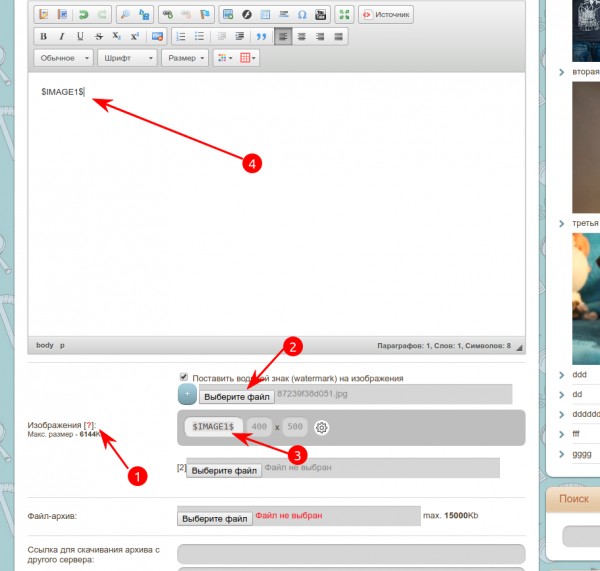
Task: Click the image-with-red-badge icon after superscript
Action: tap(157, 36)
